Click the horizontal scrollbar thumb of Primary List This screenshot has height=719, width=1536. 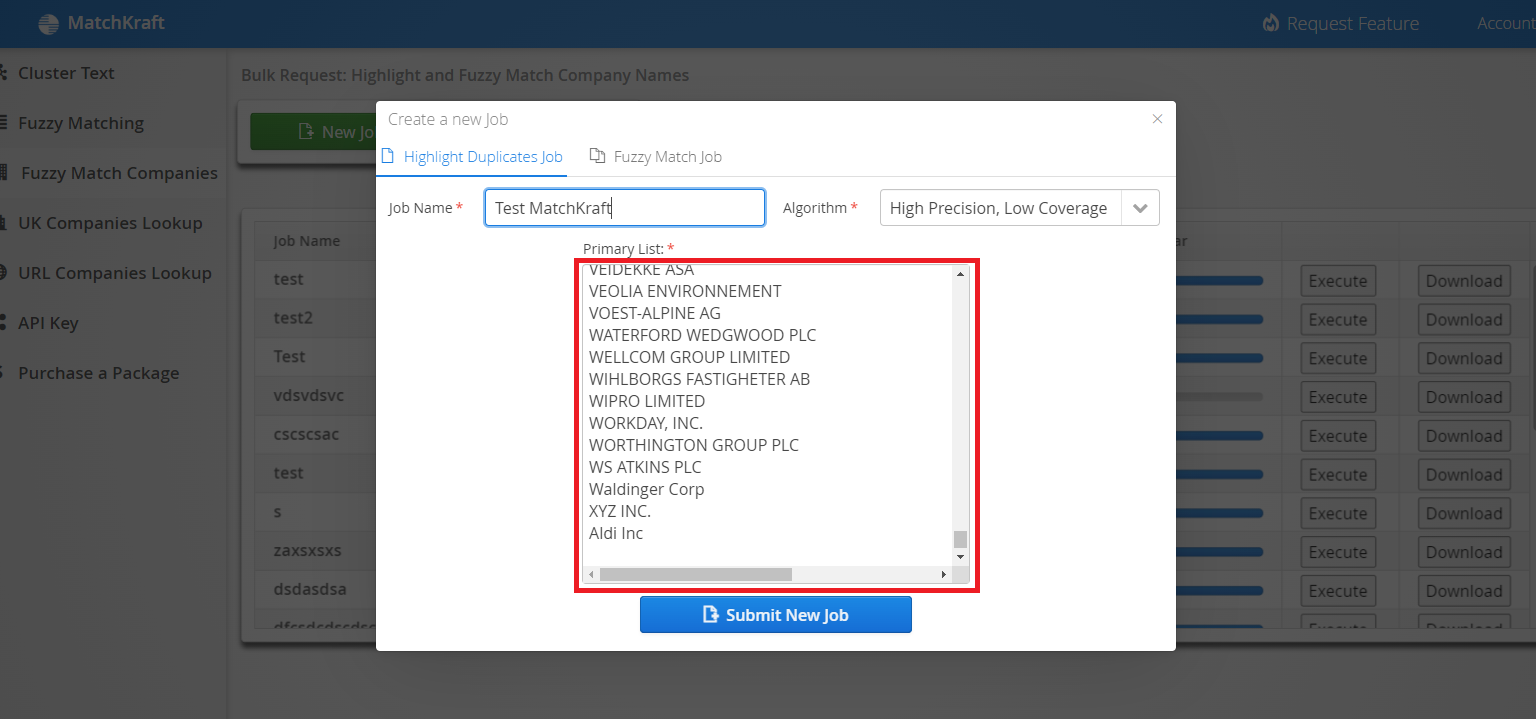click(695, 575)
